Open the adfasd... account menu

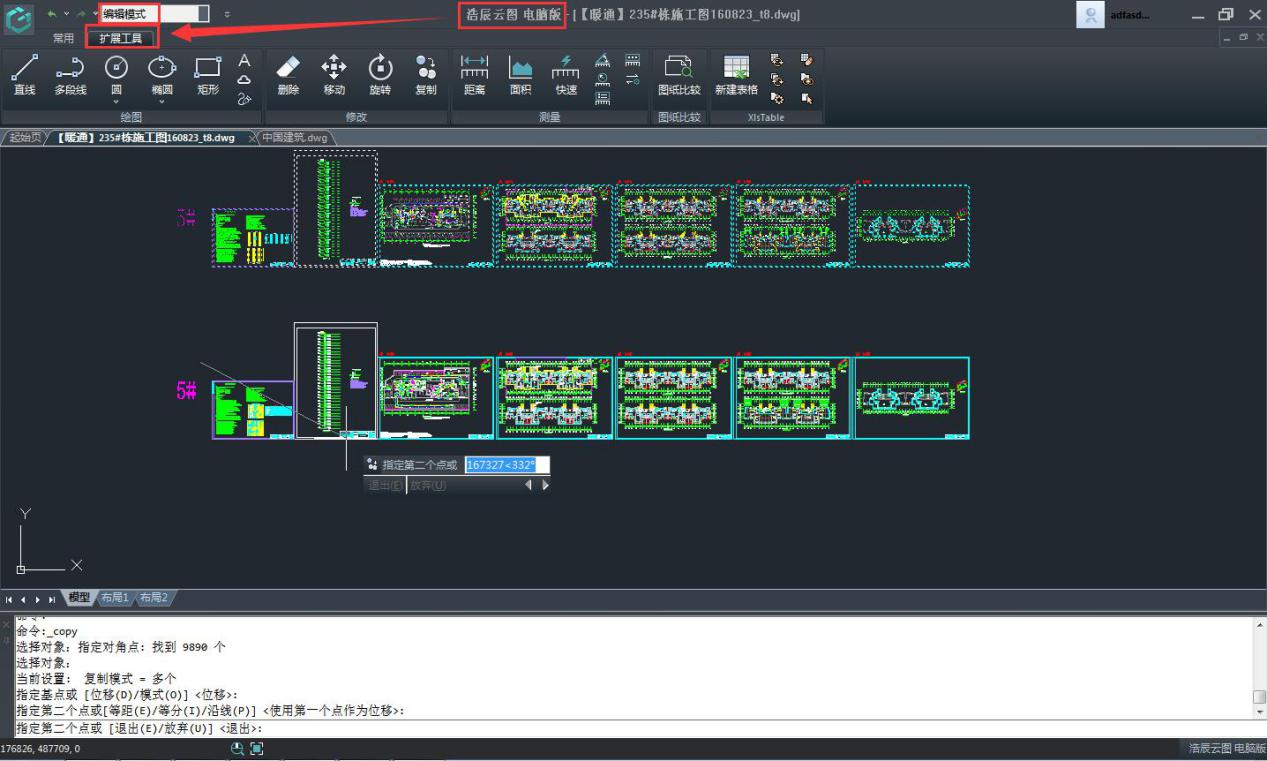1130,15
